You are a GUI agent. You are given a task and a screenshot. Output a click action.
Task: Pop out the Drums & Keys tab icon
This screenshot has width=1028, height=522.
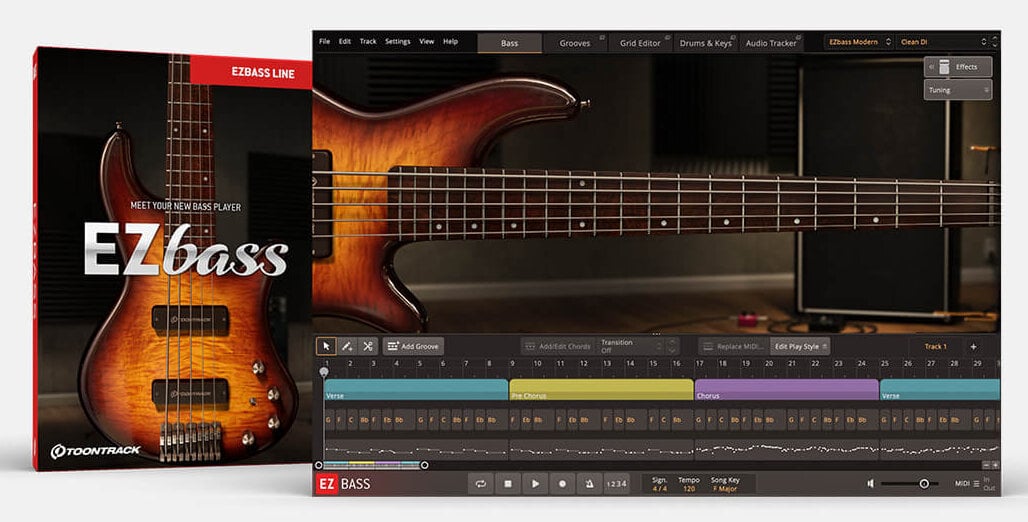pyautogui.click(x=733, y=37)
